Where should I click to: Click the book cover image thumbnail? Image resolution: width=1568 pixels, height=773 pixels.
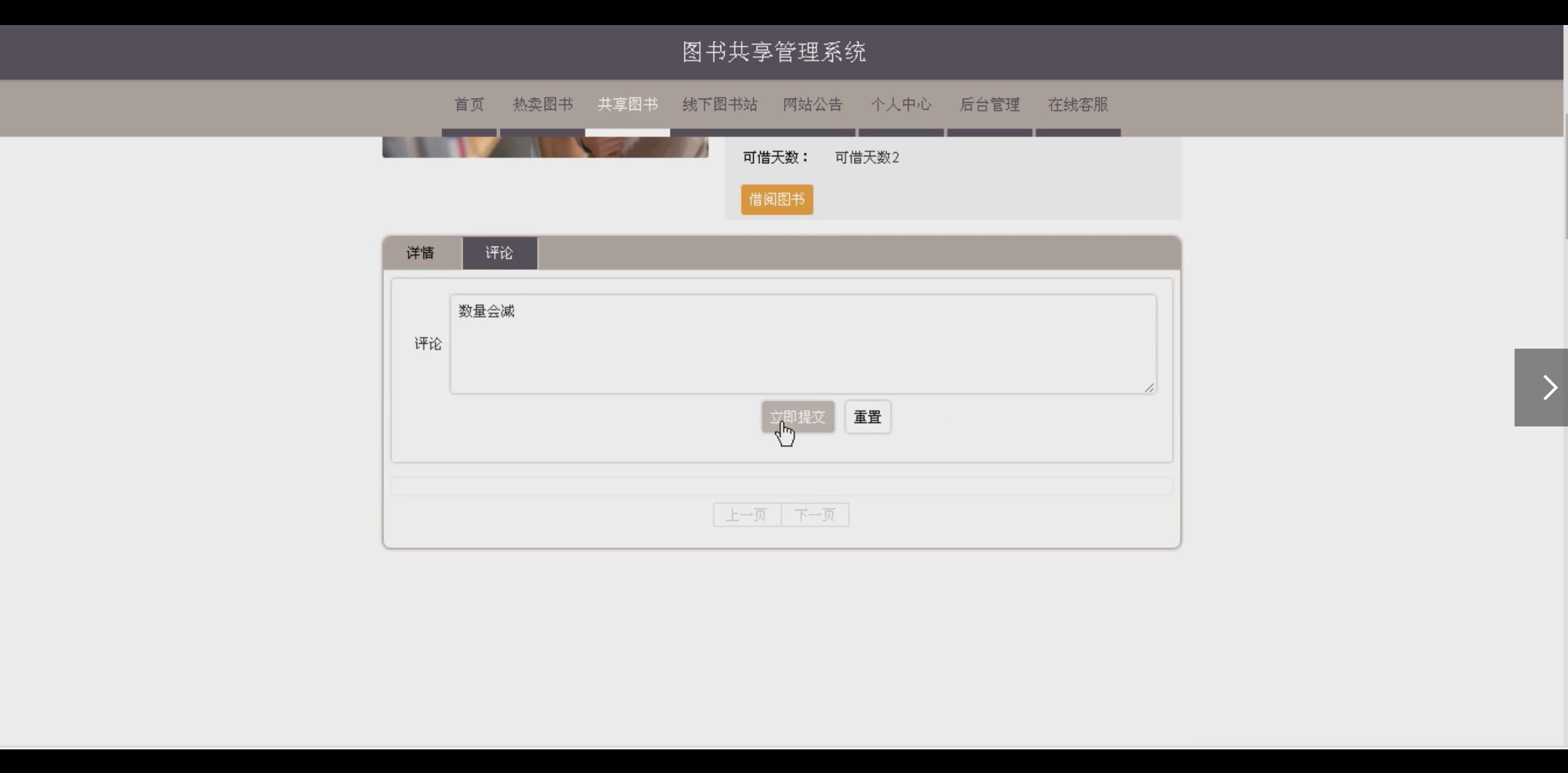(546, 147)
